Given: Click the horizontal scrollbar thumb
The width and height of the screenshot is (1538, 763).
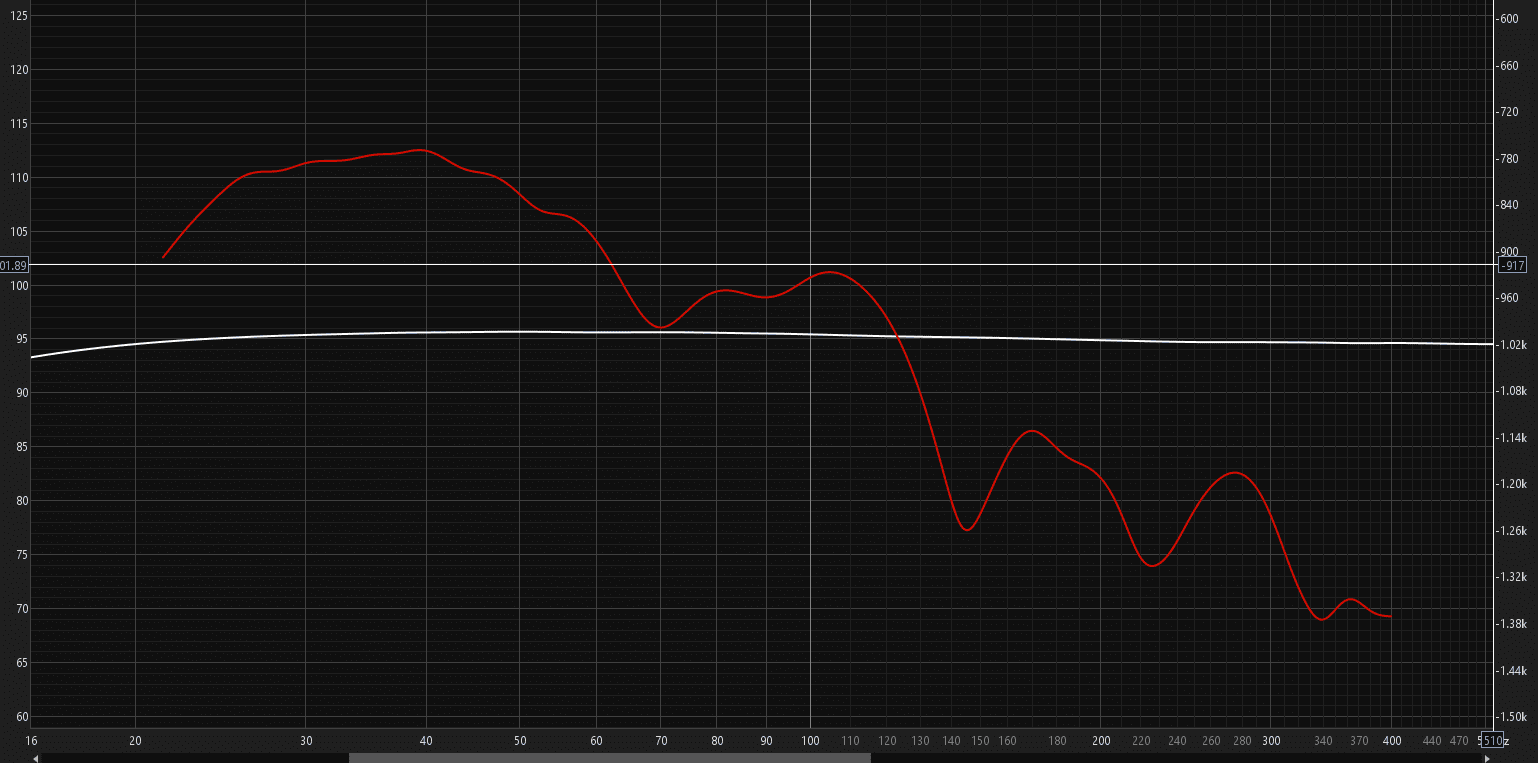Looking at the screenshot, I should pyautogui.click(x=610, y=758).
